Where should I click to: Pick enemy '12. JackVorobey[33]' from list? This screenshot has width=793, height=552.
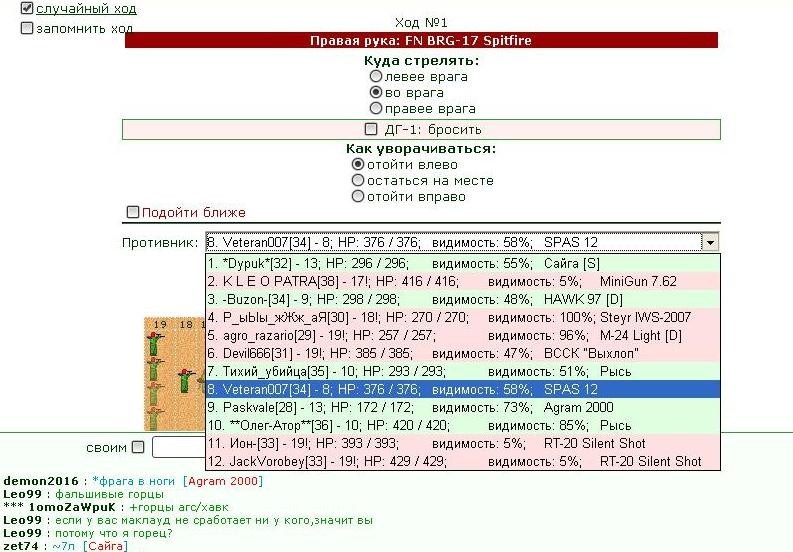point(463,461)
